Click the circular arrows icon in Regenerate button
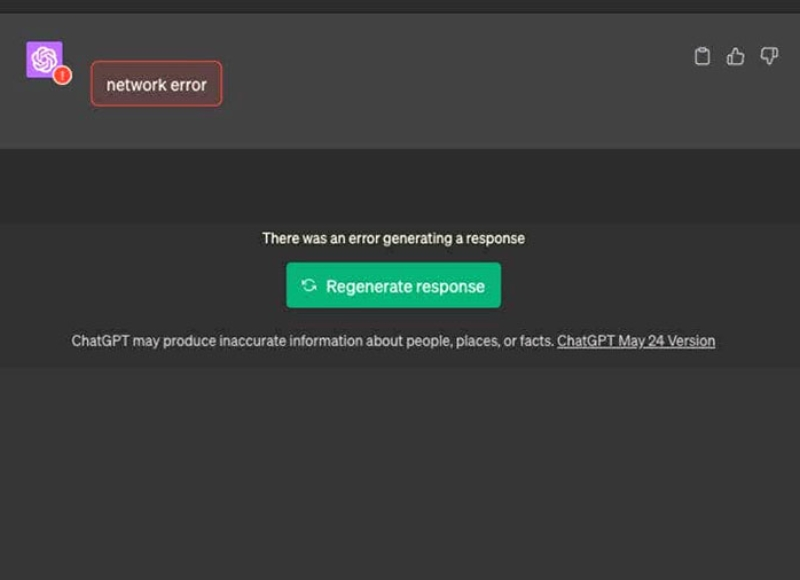The height and width of the screenshot is (580, 800). [x=309, y=286]
